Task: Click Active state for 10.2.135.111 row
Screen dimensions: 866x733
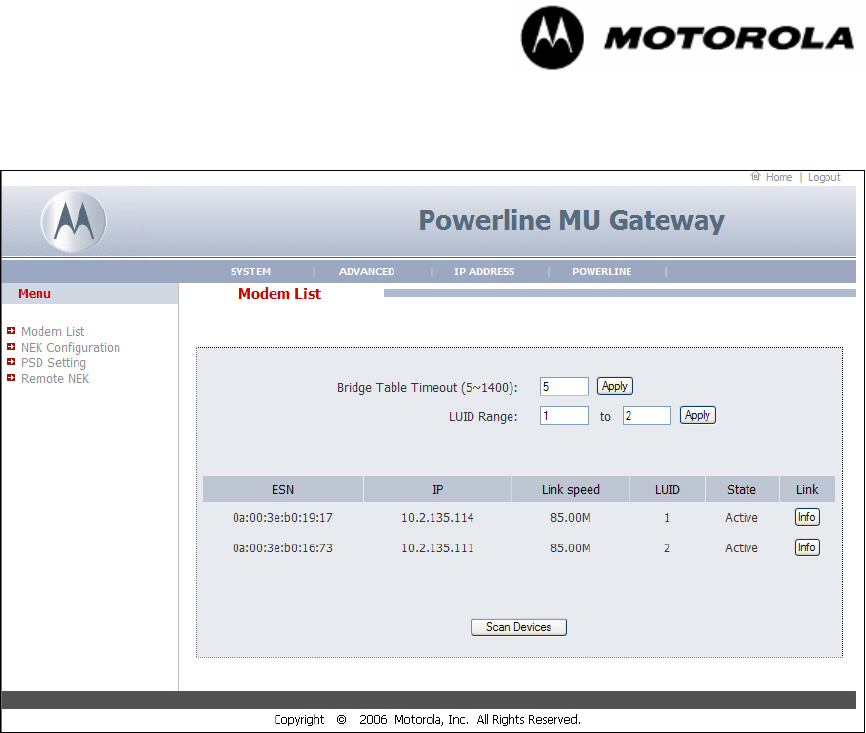Action: pos(741,548)
